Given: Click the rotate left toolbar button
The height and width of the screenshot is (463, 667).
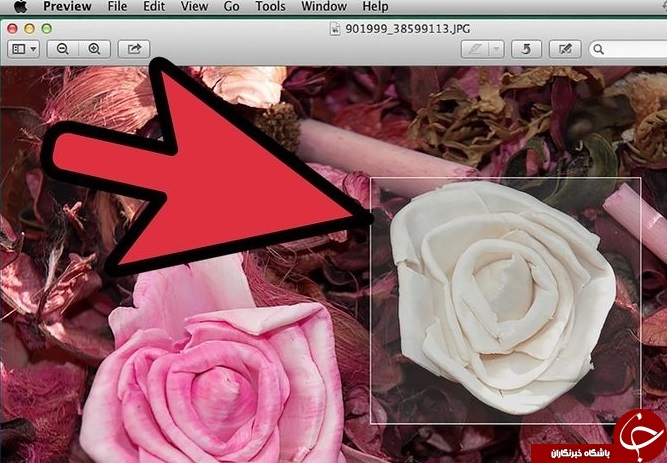Looking at the screenshot, I should click(526, 49).
